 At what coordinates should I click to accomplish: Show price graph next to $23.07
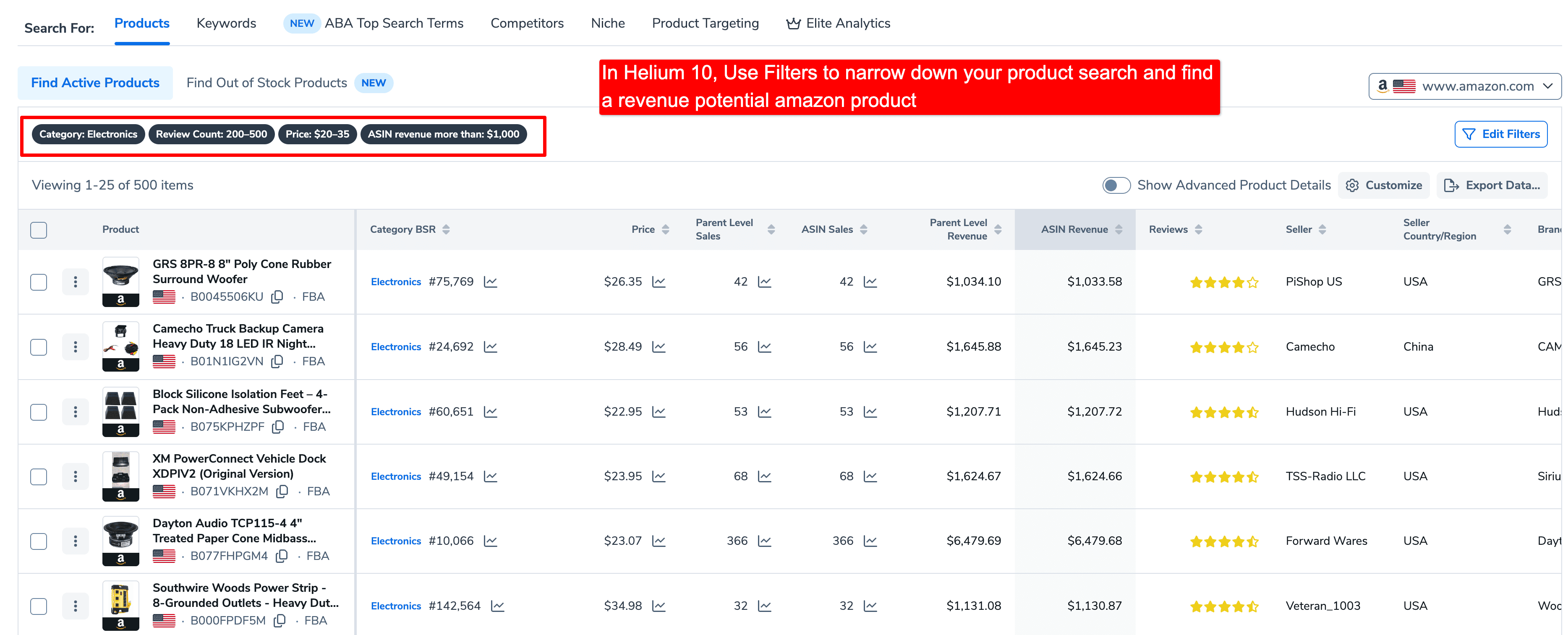coord(659,541)
